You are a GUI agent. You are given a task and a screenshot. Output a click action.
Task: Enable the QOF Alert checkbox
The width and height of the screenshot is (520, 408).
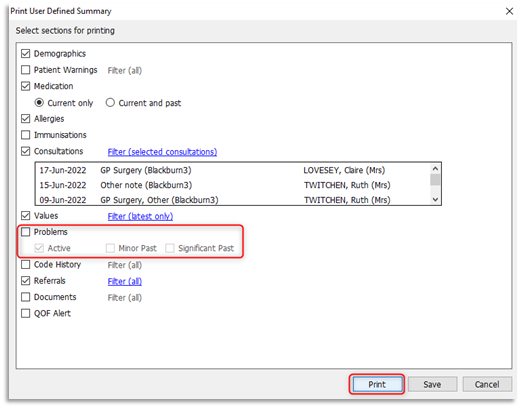[x=25, y=313]
